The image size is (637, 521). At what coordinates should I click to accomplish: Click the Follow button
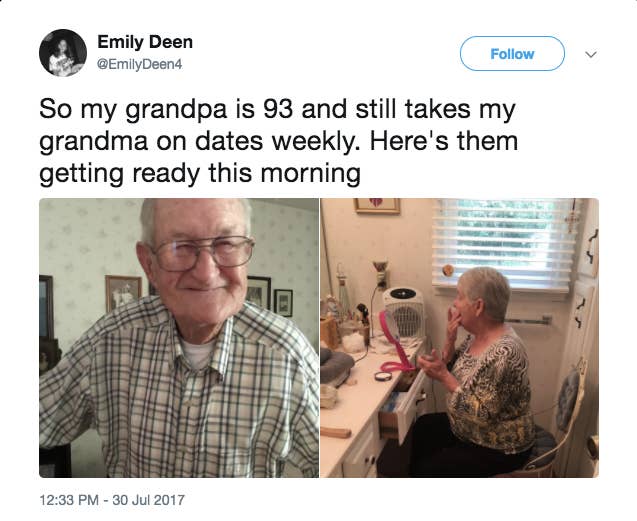(512, 54)
